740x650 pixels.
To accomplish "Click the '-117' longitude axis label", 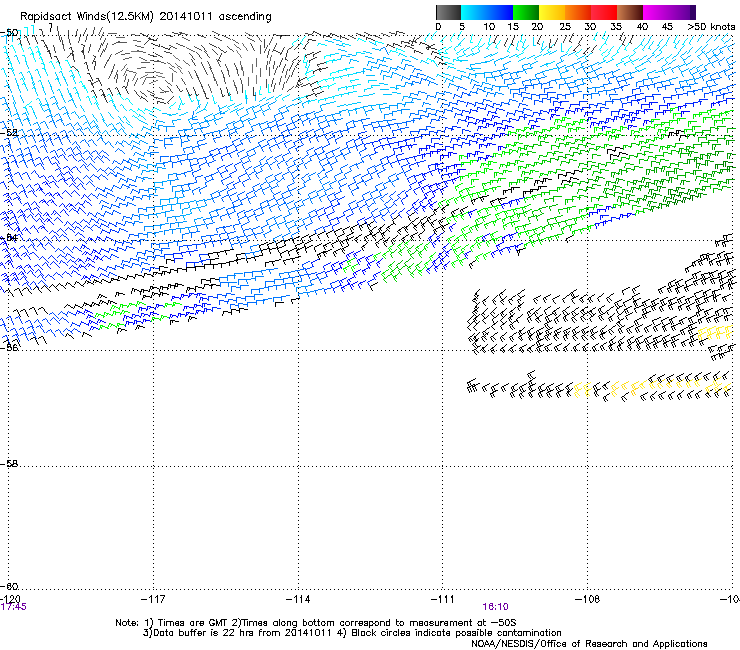I will pyautogui.click(x=153, y=599).
